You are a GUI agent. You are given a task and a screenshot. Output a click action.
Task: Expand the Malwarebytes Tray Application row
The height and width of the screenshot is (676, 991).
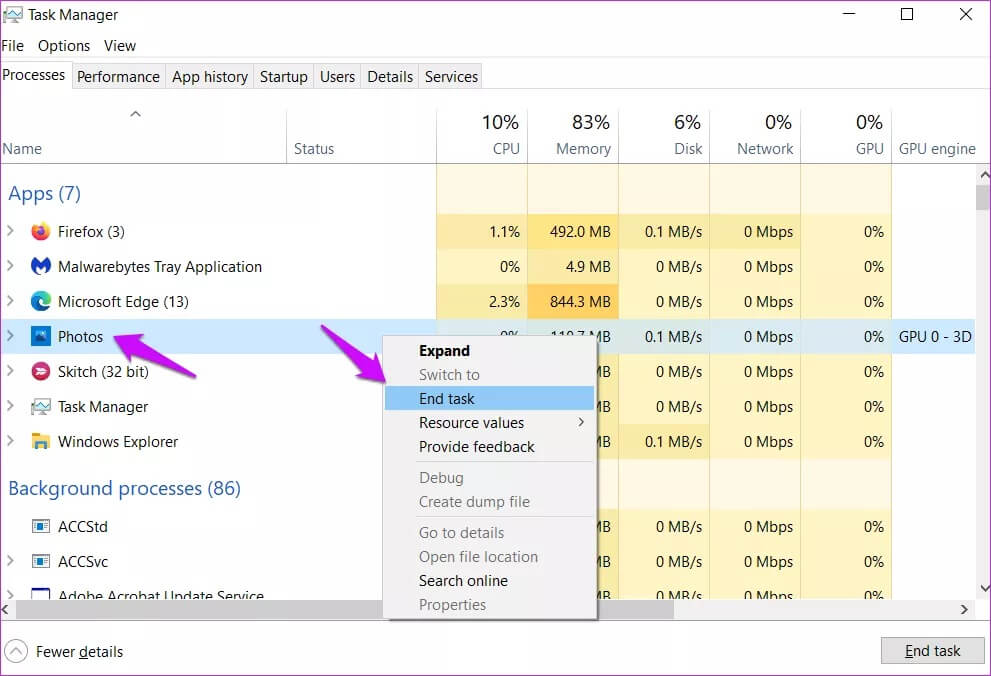click(10, 266)
